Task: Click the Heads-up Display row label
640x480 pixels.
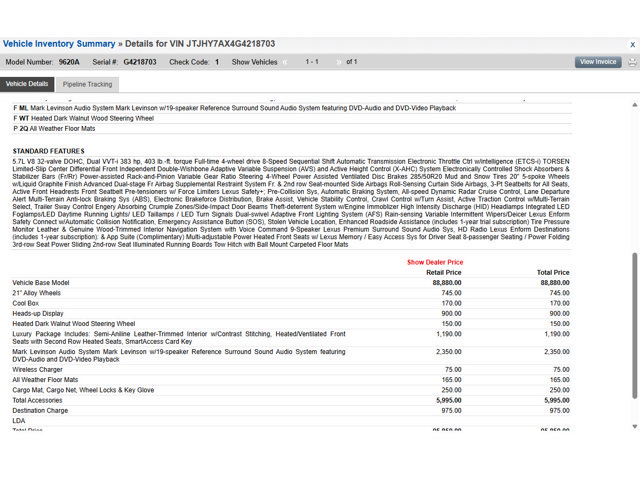Action: (38, 313)
